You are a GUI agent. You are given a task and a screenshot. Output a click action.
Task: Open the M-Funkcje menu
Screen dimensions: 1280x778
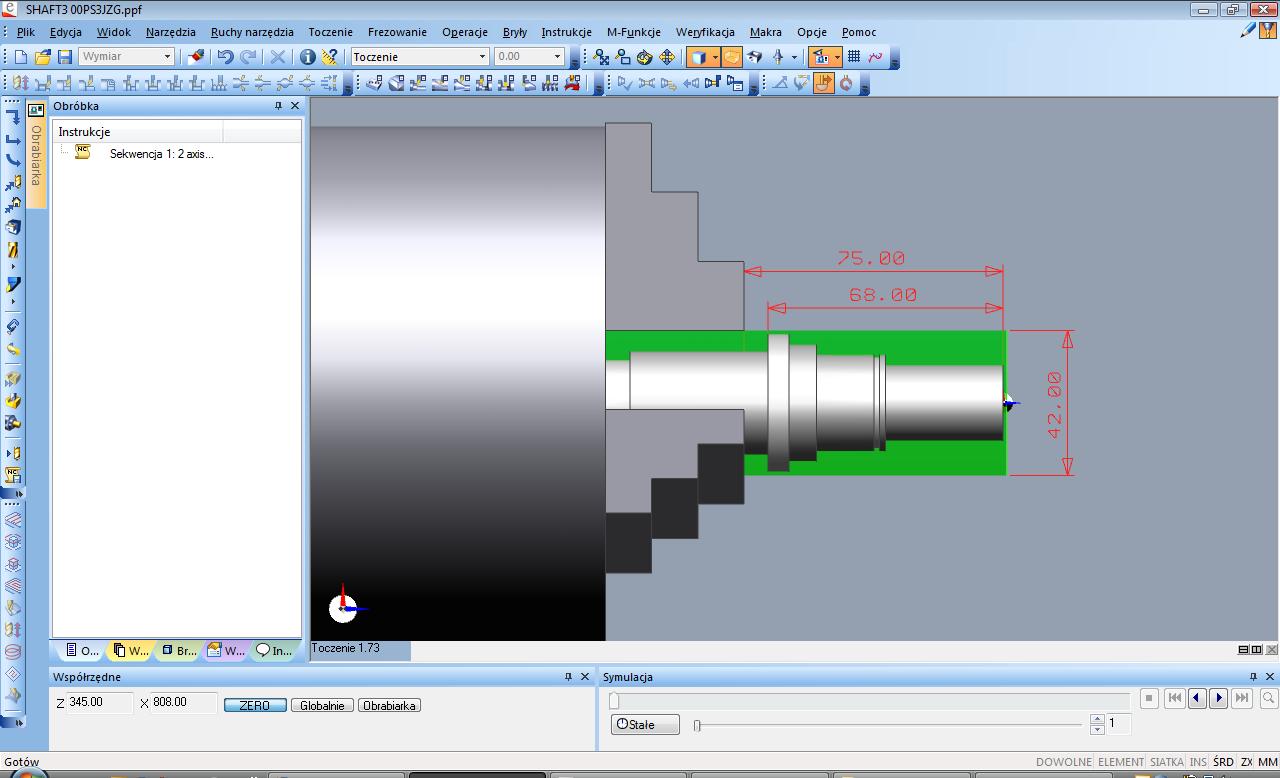click(x=633, y=32)
